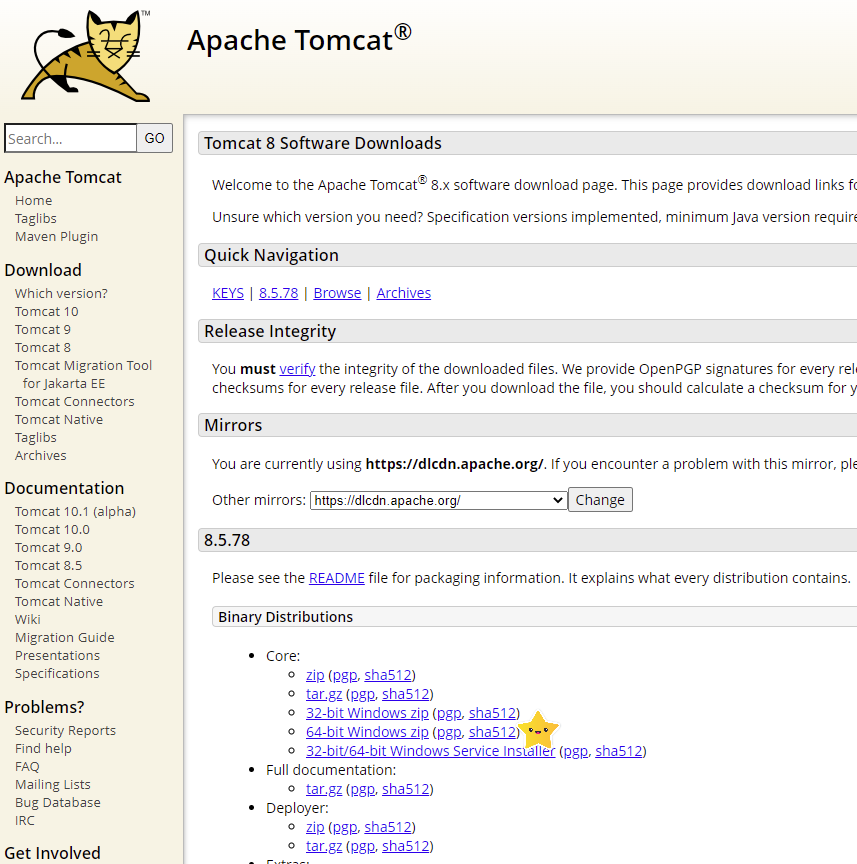Open the verify integrity link
The height and width of the screenshot is (864, 857).
pos(297,369)
